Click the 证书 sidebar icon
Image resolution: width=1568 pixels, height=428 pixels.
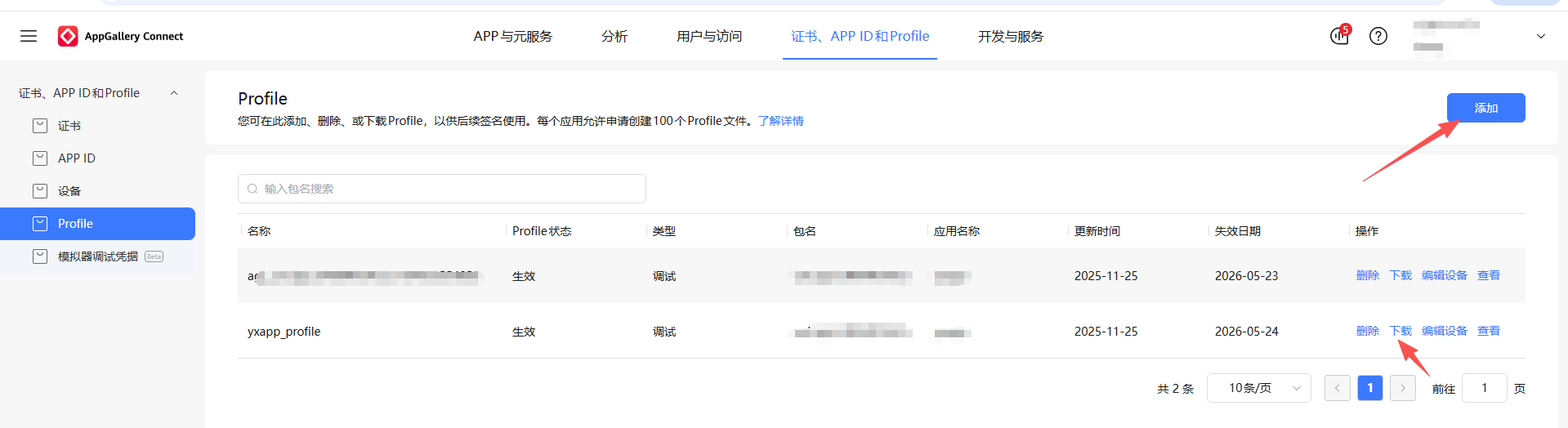point(40,126)
